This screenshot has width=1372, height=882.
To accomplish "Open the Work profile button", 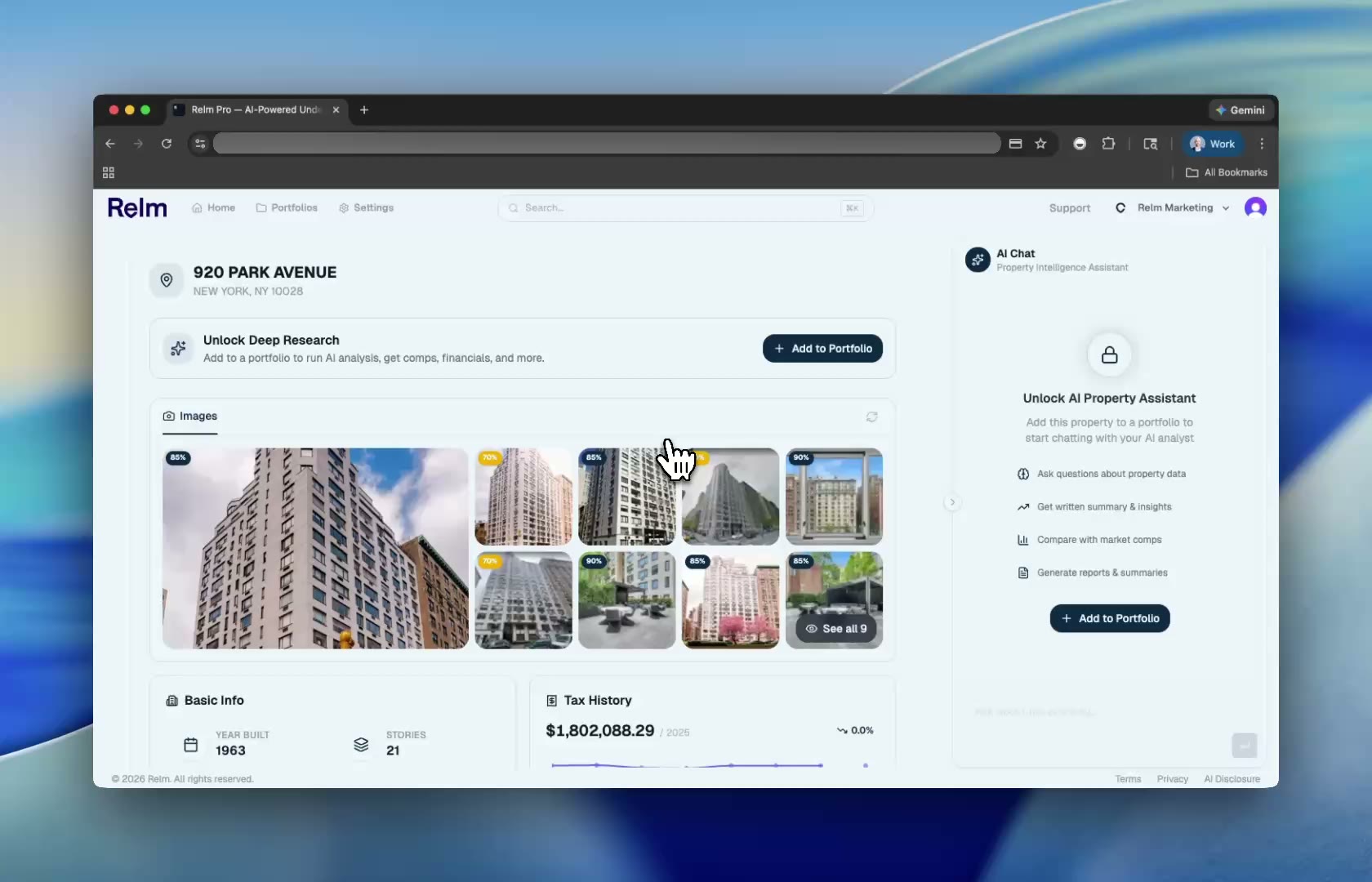I will 1212,144.
